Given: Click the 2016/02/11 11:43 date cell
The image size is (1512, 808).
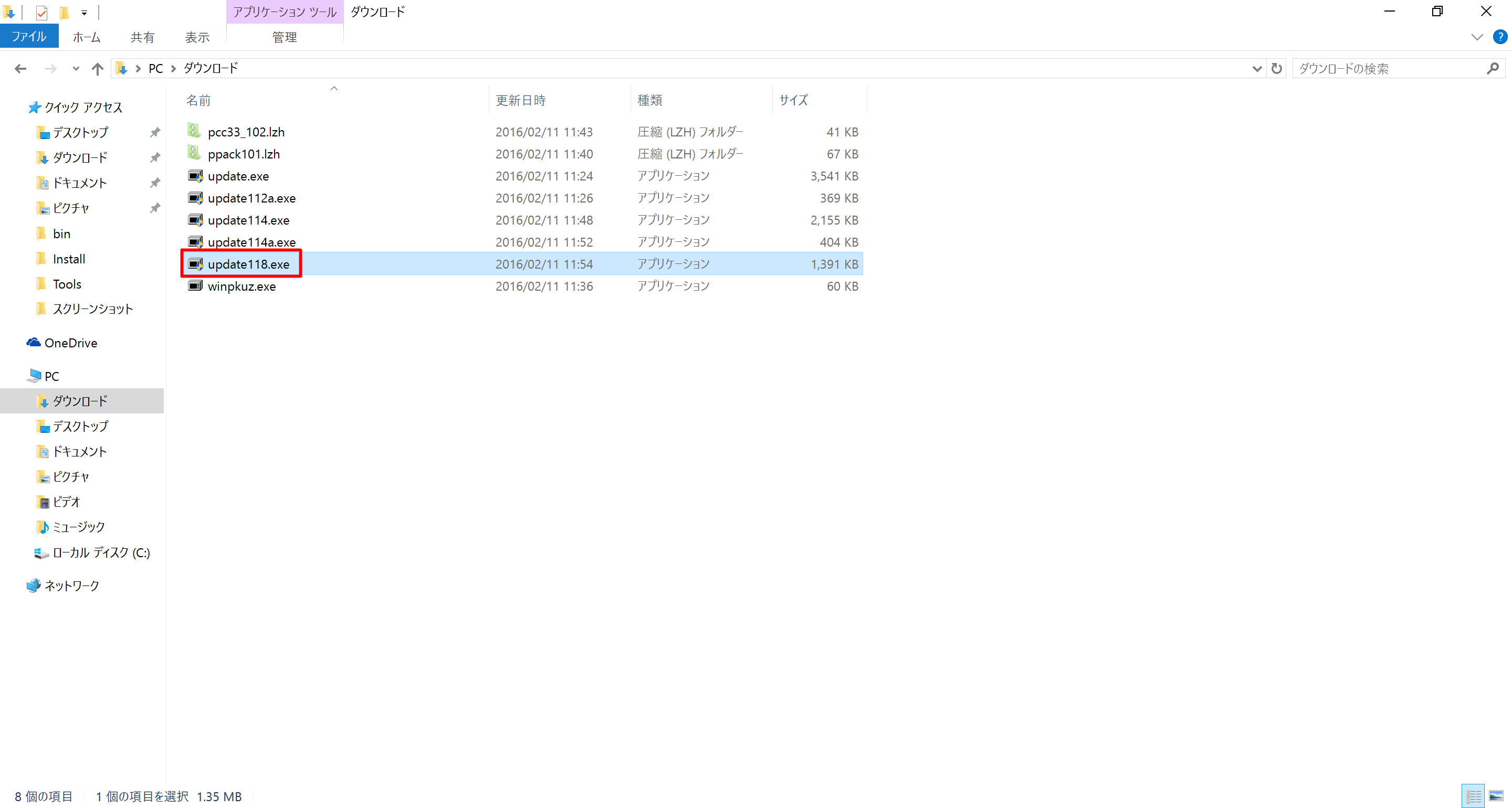Looking at the screenshot, I should pos(544,132).
